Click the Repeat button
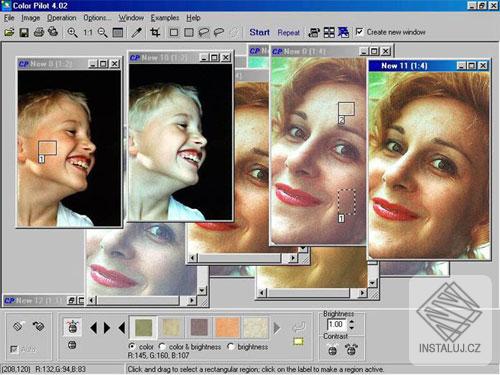500x375 pixels. point(288,32)
